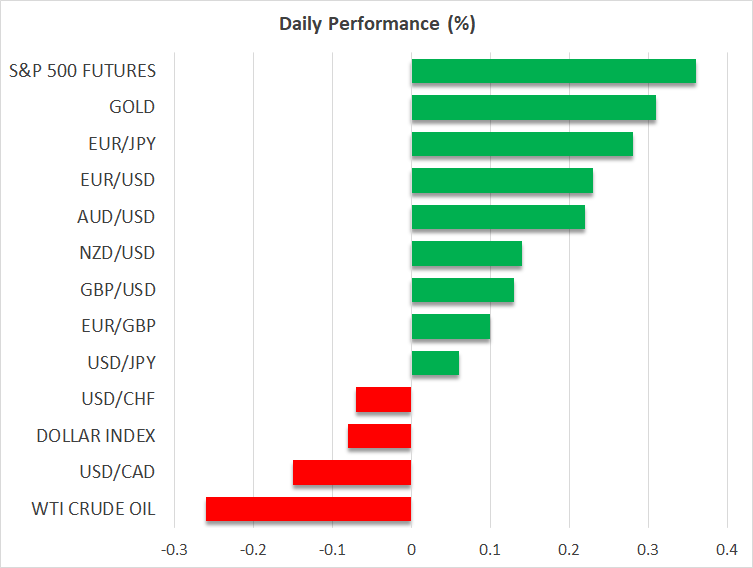Select the DOLLAR INDEX text label
This screenshot has width=753, height=568.
tap(96, 436)
